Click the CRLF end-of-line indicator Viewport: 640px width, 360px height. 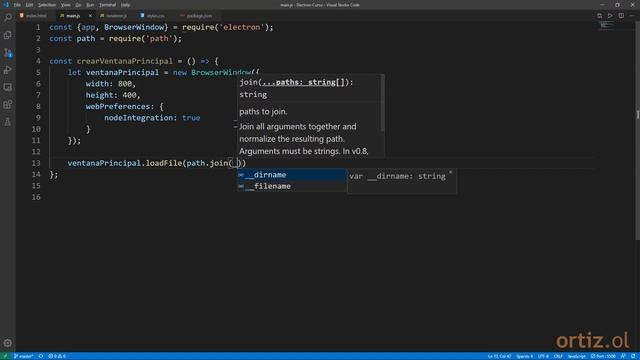pos(558,356)
